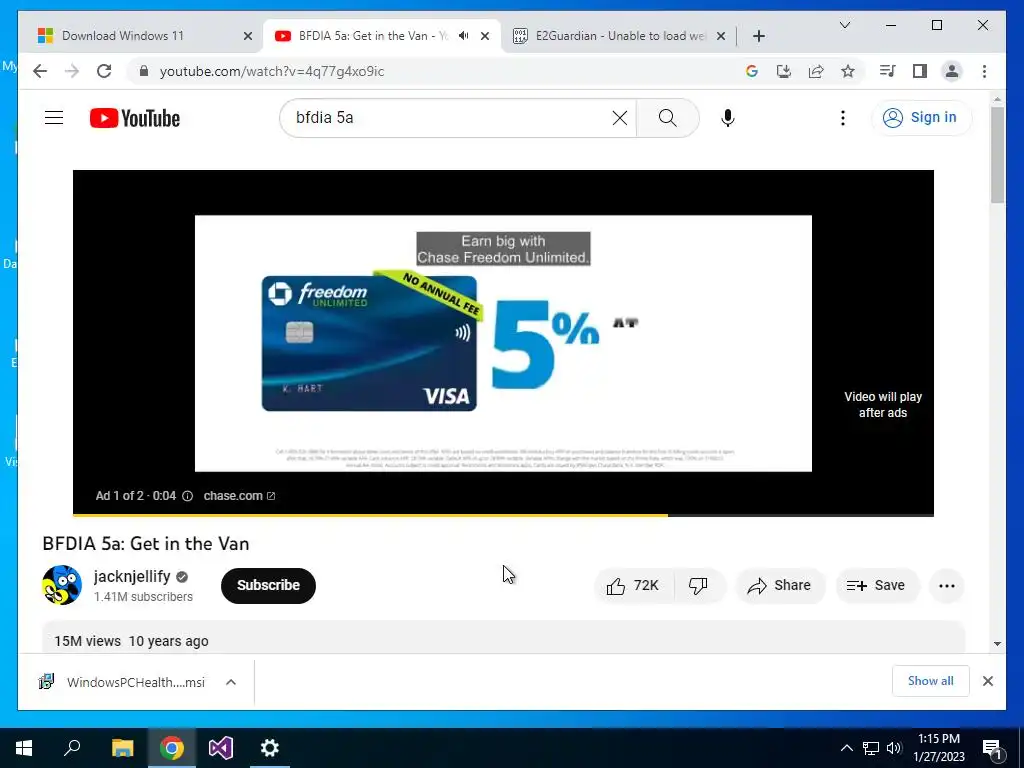Show hidden system tray icons

coord(846,748)
